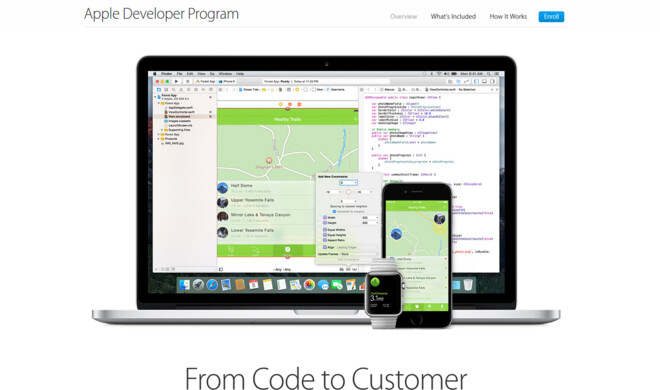Expand the Supporting Files folder
The height and width of the screenshot is (390, 660).
(162, 130)
